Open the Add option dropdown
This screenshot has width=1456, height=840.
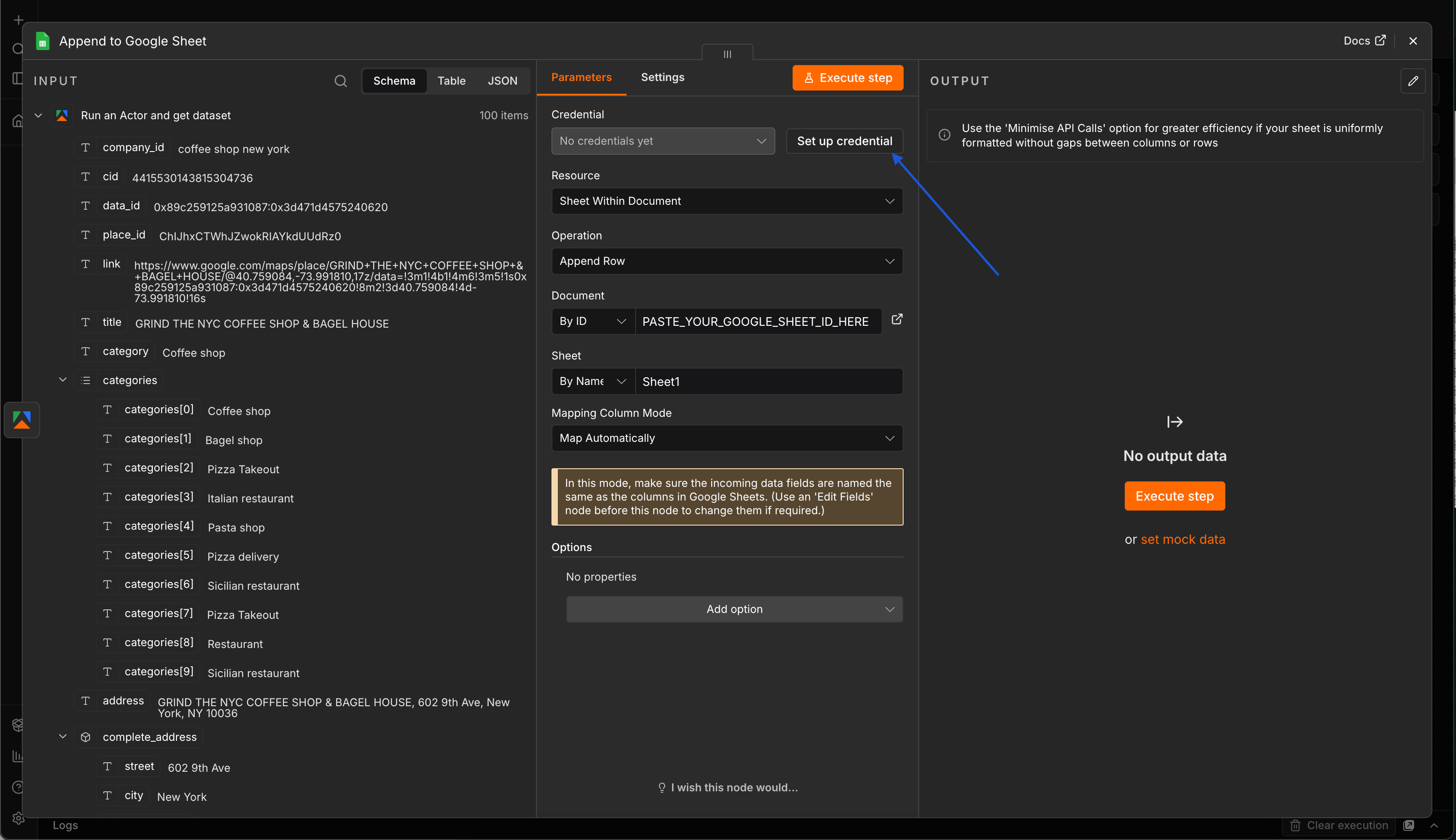point(734,609)
